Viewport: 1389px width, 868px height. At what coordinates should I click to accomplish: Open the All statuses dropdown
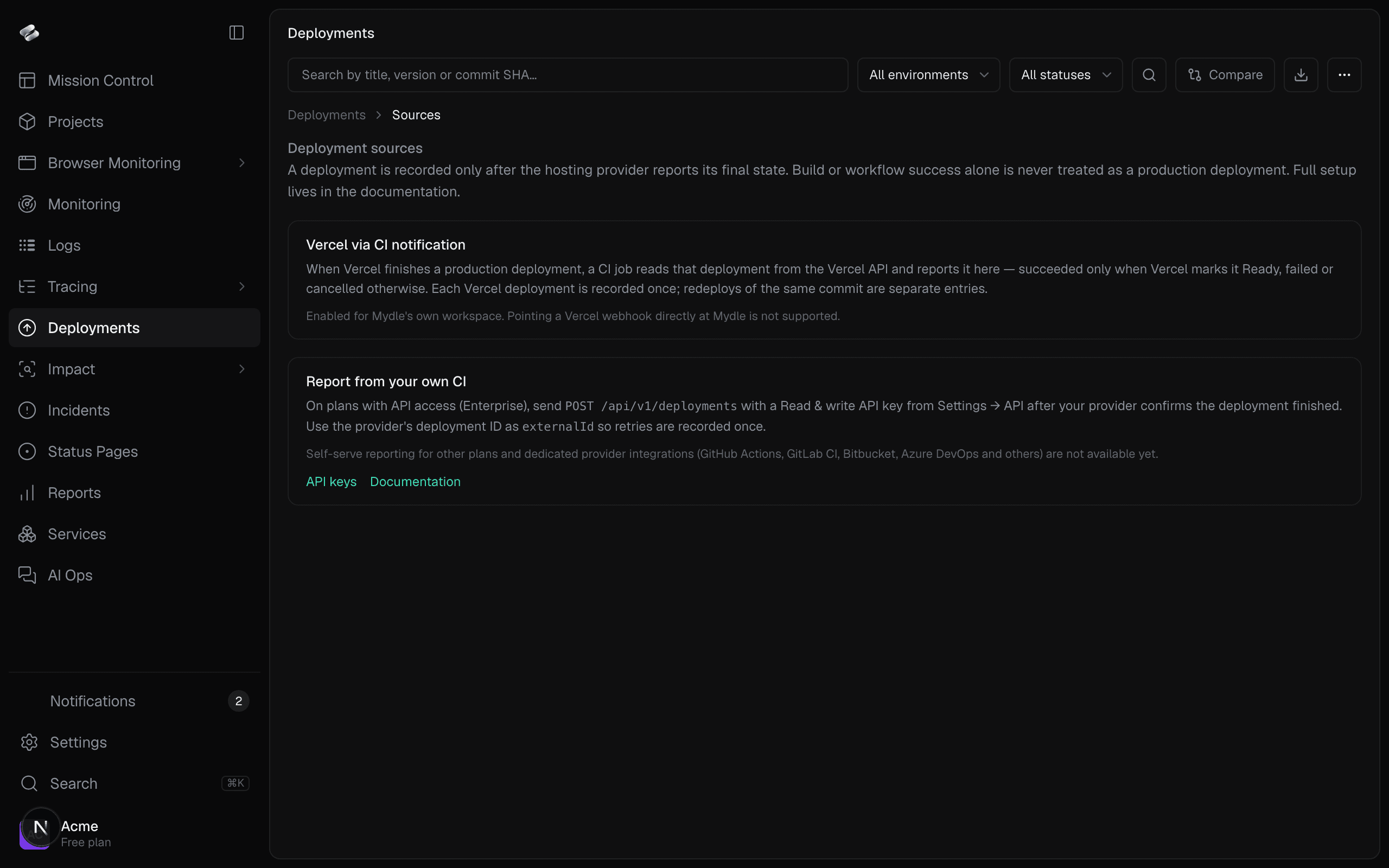[x=1066, y=75]
